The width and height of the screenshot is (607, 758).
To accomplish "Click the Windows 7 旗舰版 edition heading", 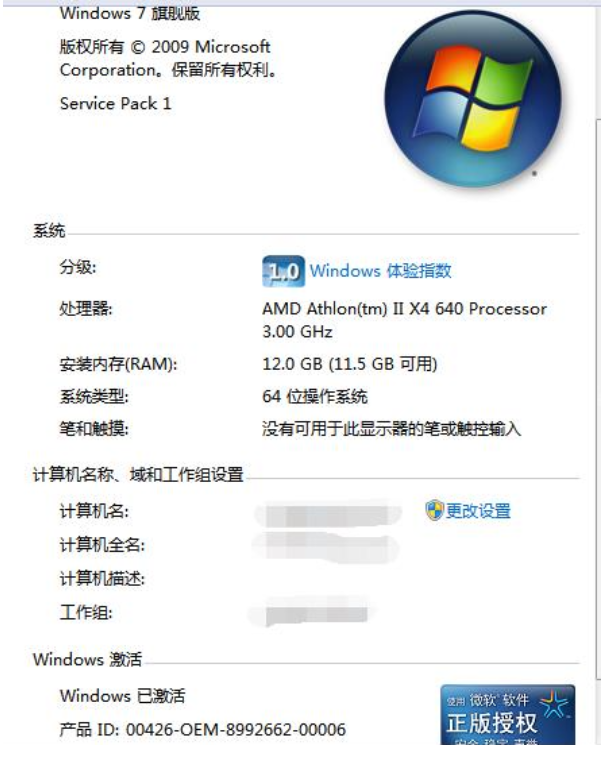I will click(x=130, y=13).
